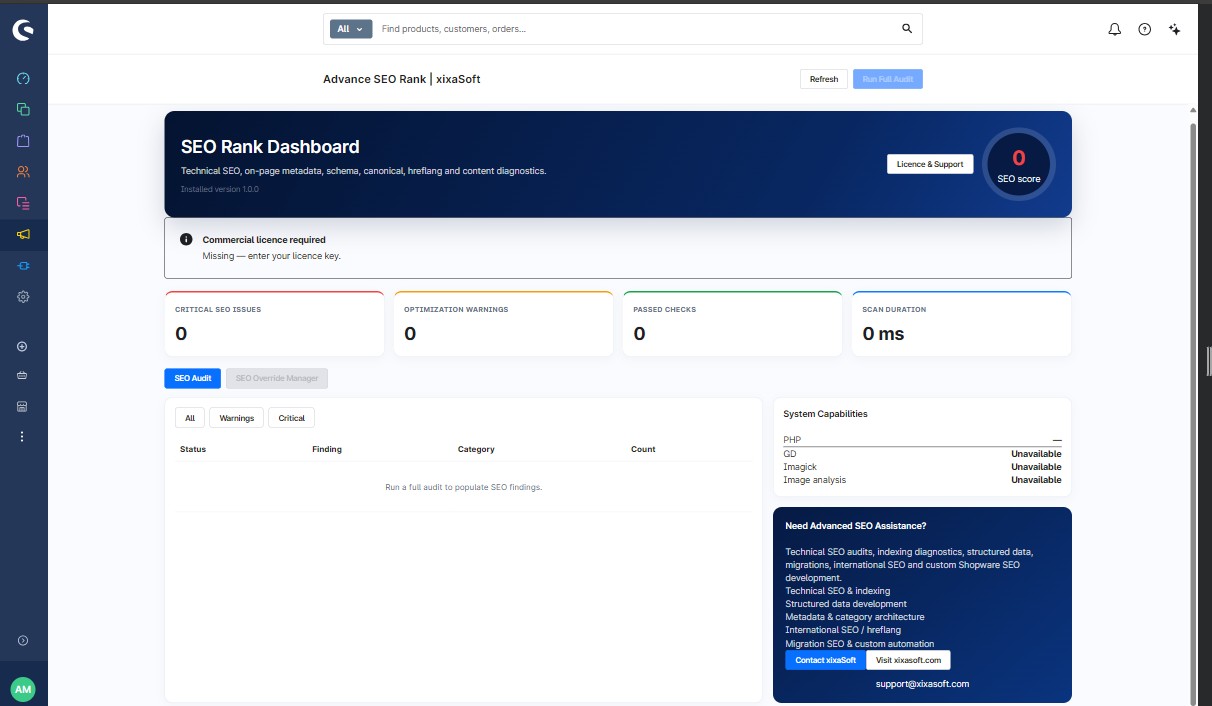Click the plus-circle icon in the sidebar
This screenshot has height=706, width=1212.
pos(22,346)
